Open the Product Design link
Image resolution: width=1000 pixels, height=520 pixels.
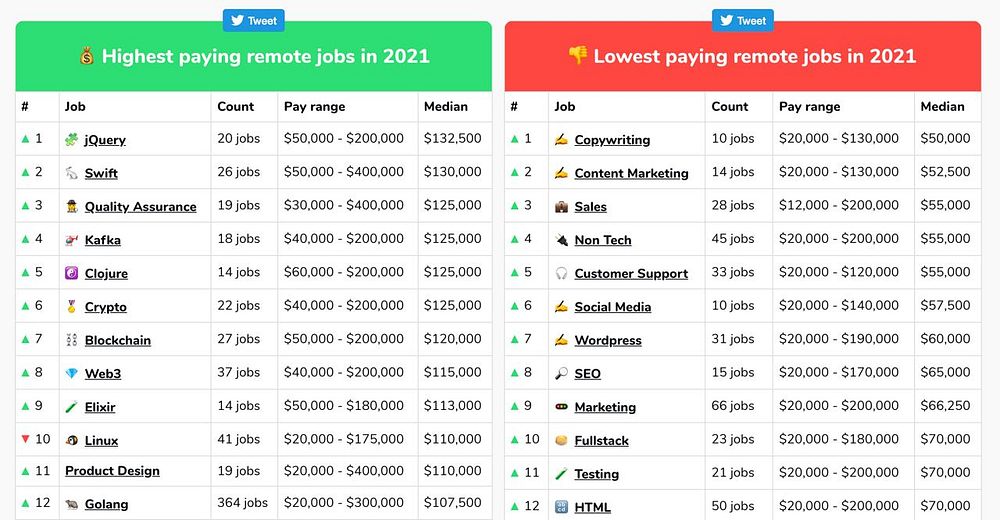pos(112,471)
